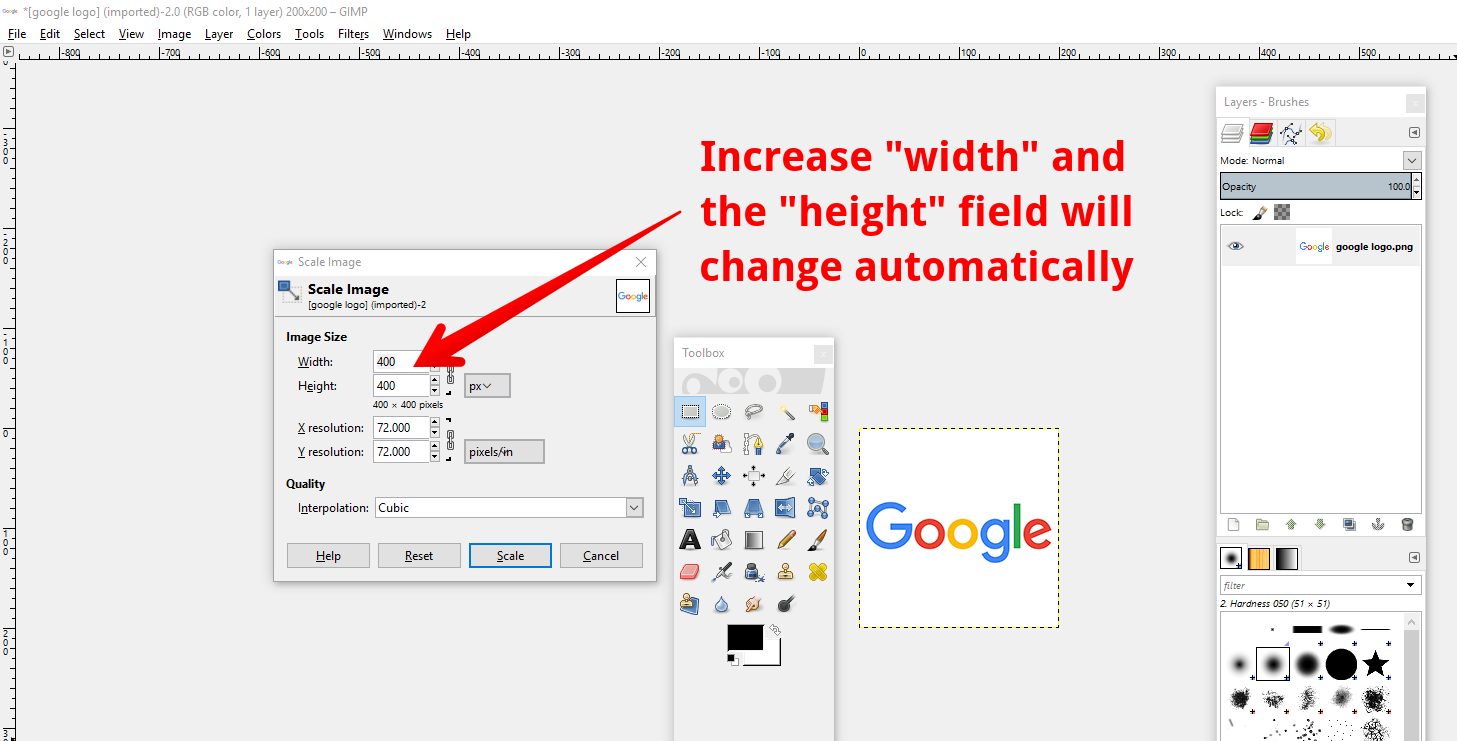Open the Image menu
This screenshot has width=1457, height=741.
pyautogui.click(x=174, y=34)
